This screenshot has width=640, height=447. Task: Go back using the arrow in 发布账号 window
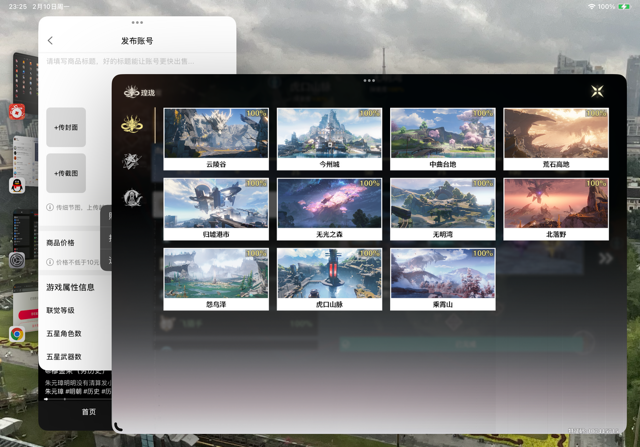click(50, 40)
